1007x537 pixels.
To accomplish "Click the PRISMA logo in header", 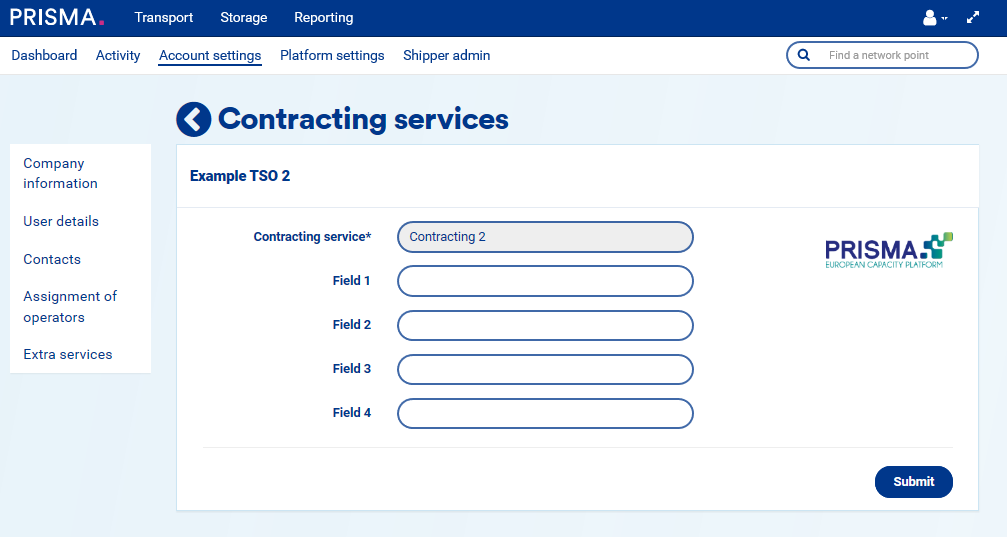I will tap(56, 17).
